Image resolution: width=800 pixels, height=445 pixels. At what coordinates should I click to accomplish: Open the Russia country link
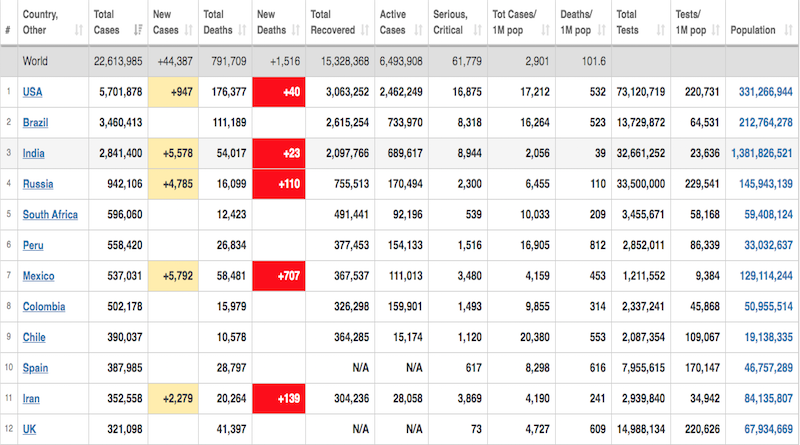[x=38, y=184]
